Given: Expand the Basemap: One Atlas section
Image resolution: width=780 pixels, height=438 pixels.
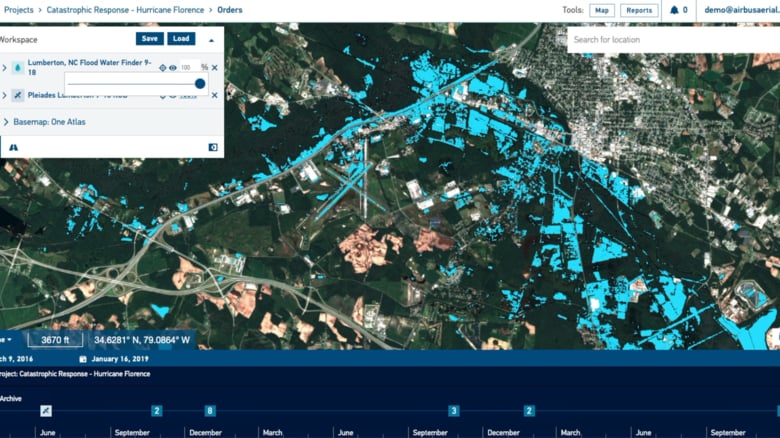Looking at the screenshot, I should pyautogui.click(x=5, y=122).
